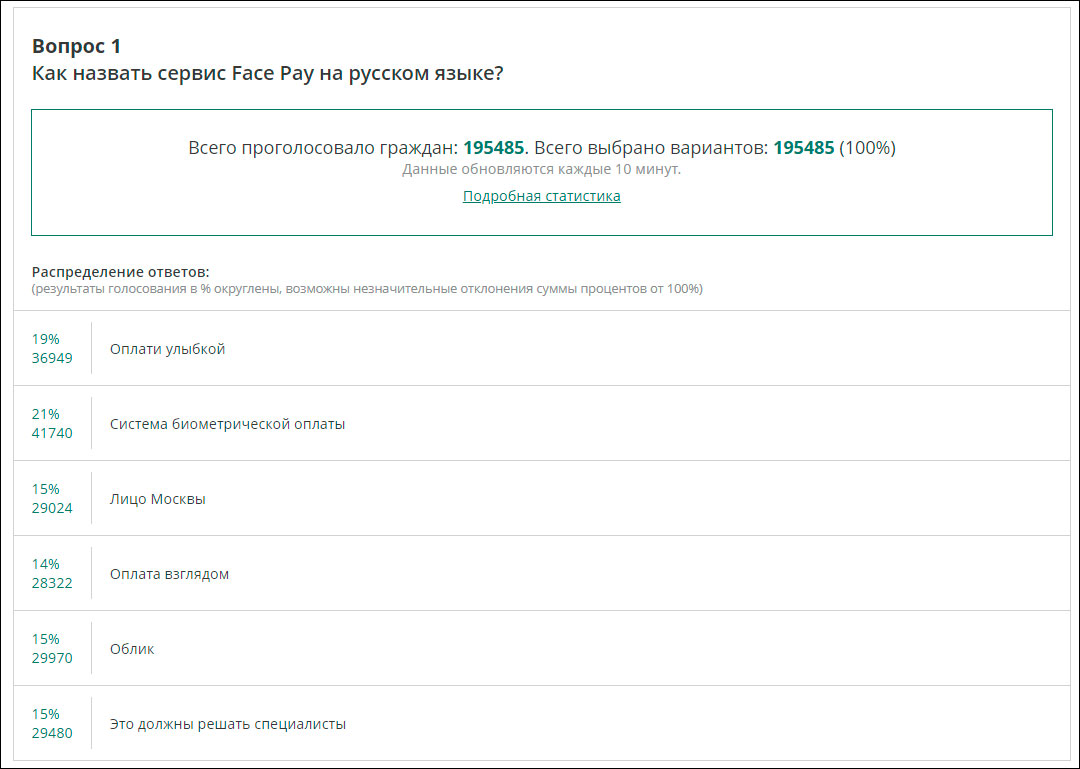Image resolution: width=1080 pixels, height=769 pixels.
Task: Select the "Система биометрической оплаты" answer
Action: (x=227, y=424)
